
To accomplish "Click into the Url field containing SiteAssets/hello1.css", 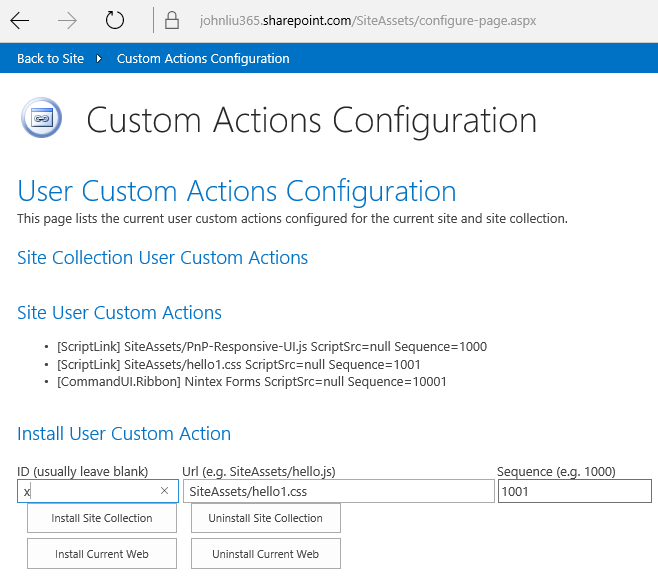I will tap(338, 491).
